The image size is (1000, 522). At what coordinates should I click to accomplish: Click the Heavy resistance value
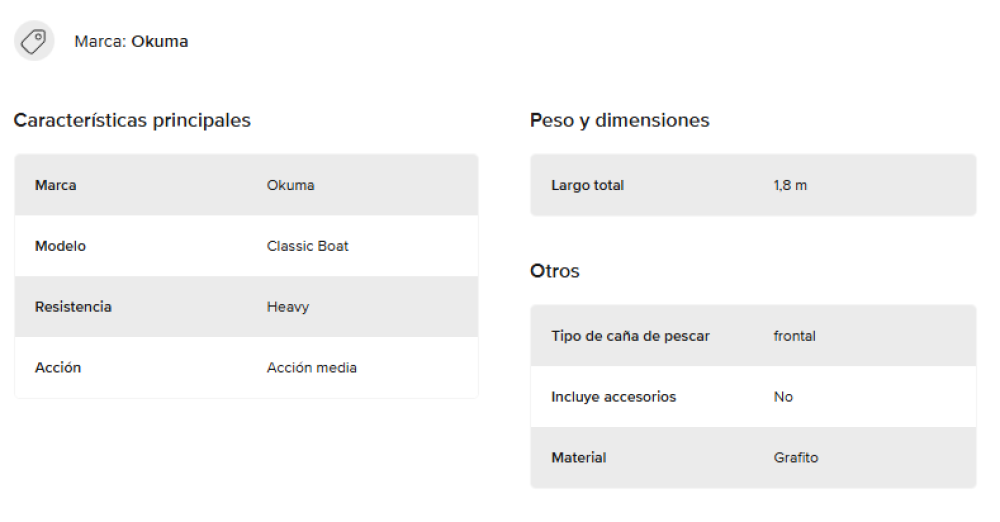tap(288, 307)
